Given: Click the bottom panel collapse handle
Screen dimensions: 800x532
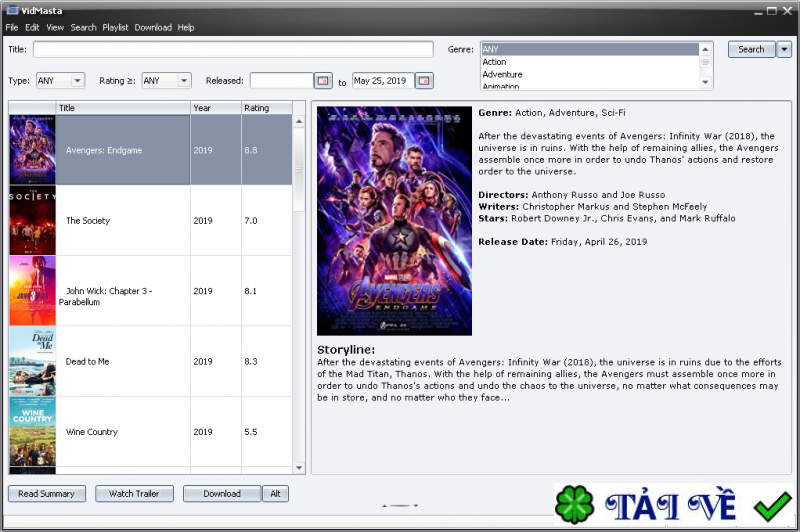Looking at the screenshot, I should pos(400,505).
